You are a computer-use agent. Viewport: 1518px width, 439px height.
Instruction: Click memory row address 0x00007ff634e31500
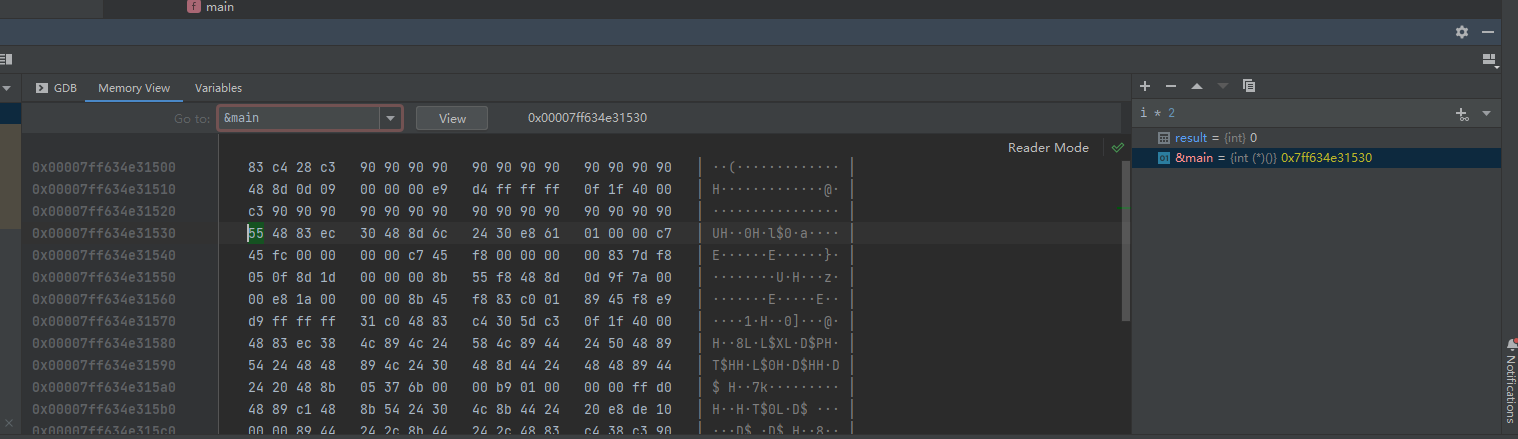tap(104, 167)
